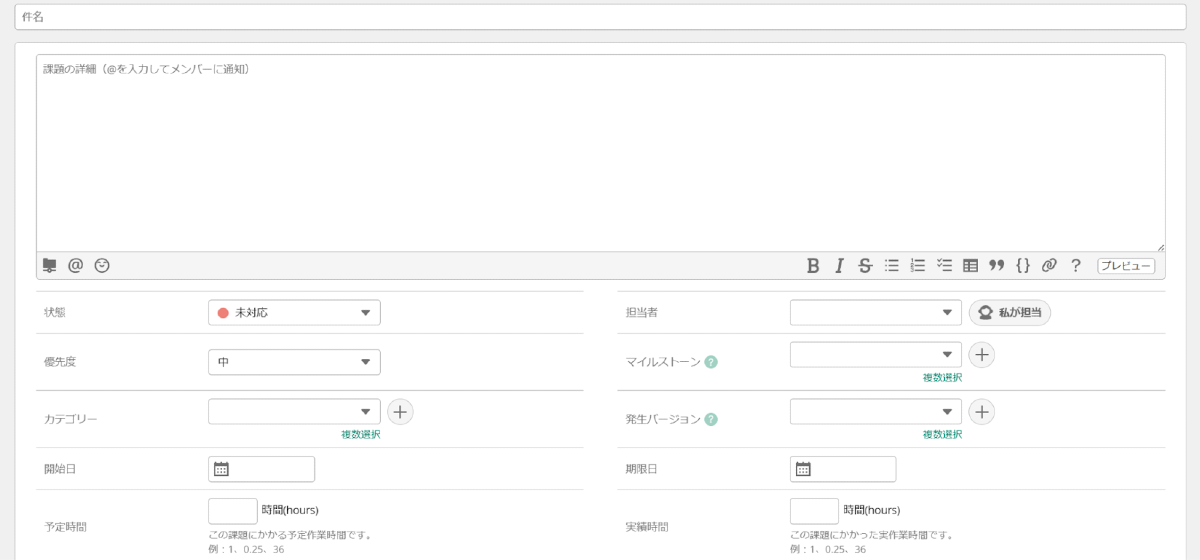Click the プレビュー button
This screenshot has height=560, width=1200.
pos(1126,266)
